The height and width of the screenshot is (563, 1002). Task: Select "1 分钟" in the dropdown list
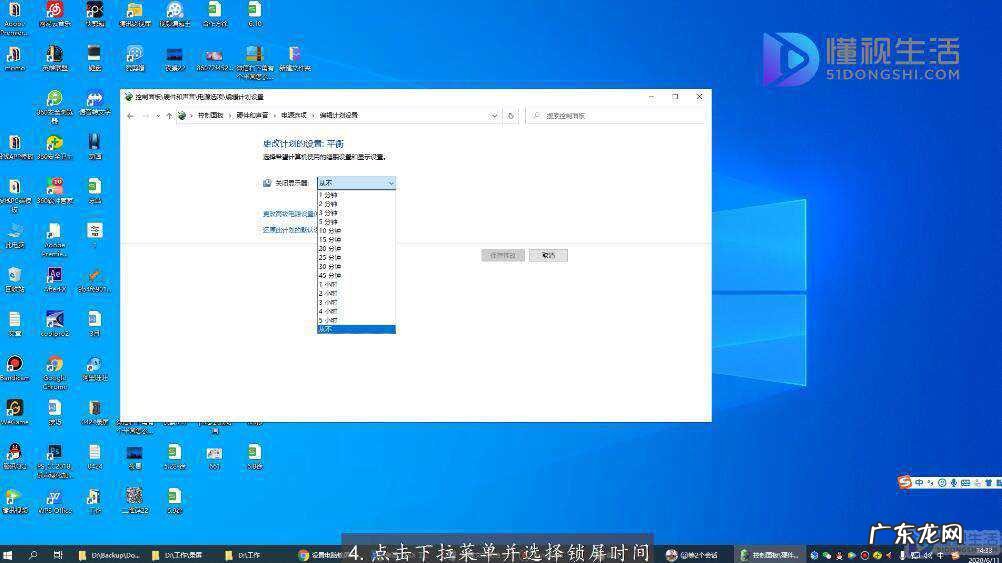pos(329,195)
